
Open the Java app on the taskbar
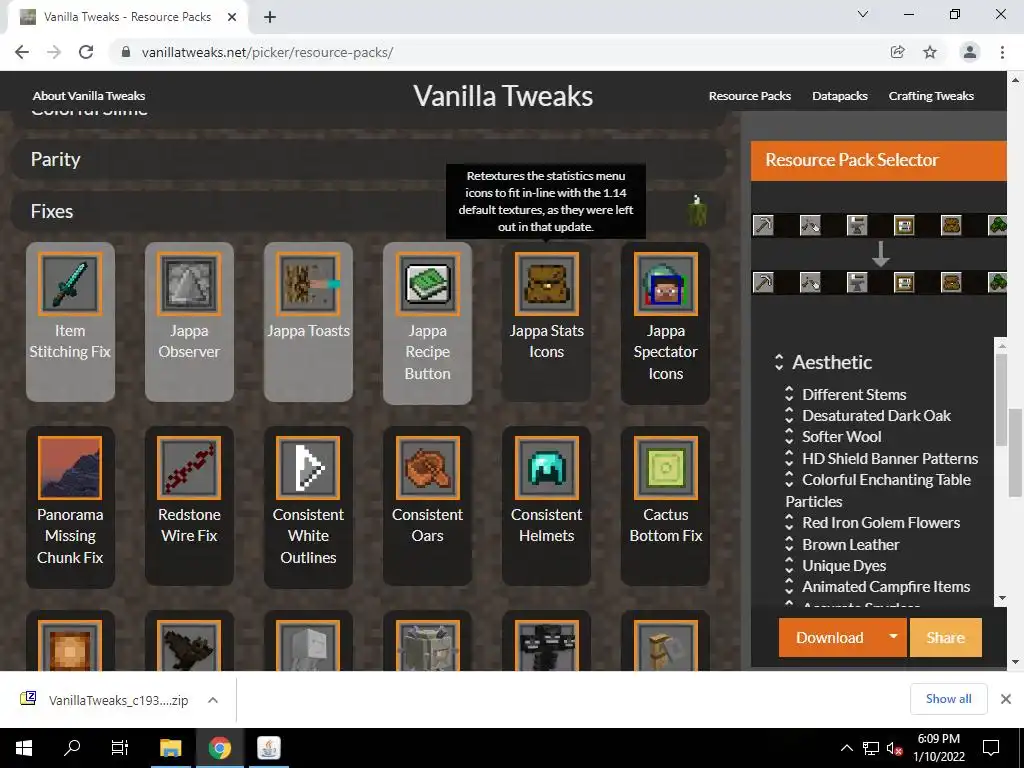click(268, 748)
